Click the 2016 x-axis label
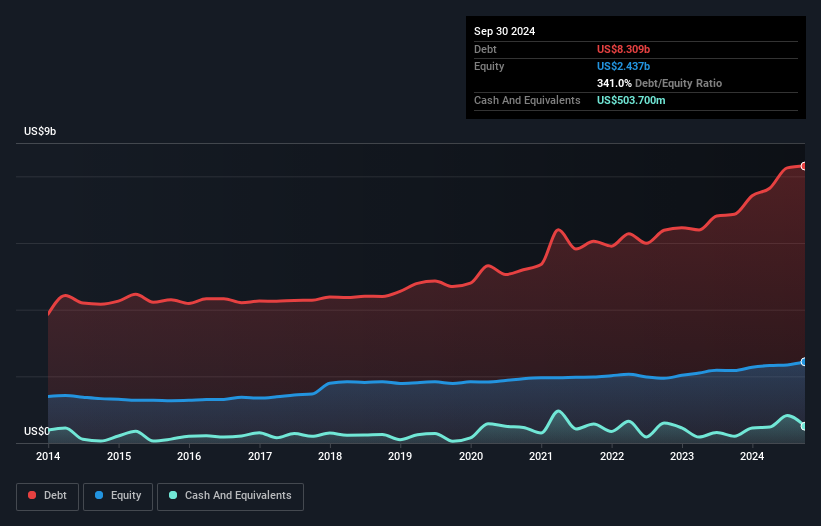The image size is (821, 526). point(189,456)
